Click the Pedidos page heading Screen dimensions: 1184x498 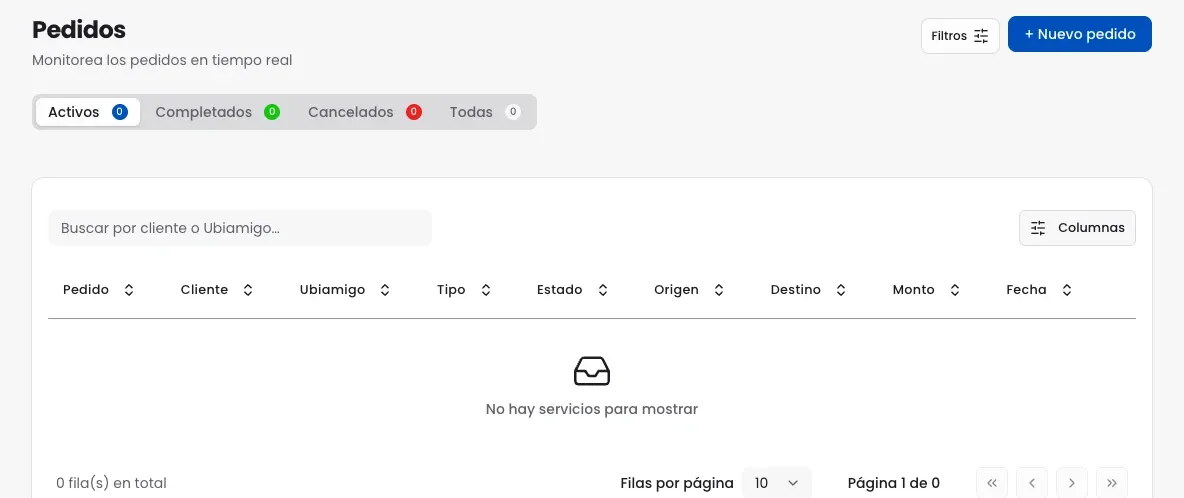click(79, 29)
